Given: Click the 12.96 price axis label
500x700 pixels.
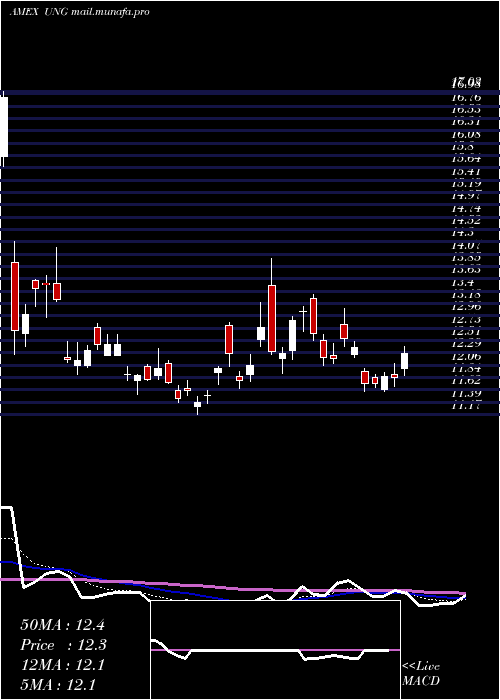Looking at the screenshot, I should click(466, 307).
